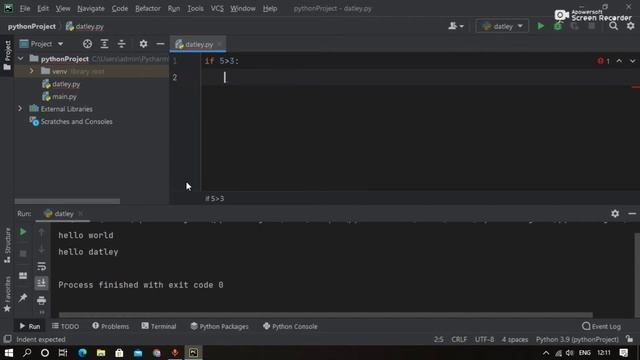This screenshot has height=360, width=640.
Task: Open File Explorer from taskbar
Action: 101,353
